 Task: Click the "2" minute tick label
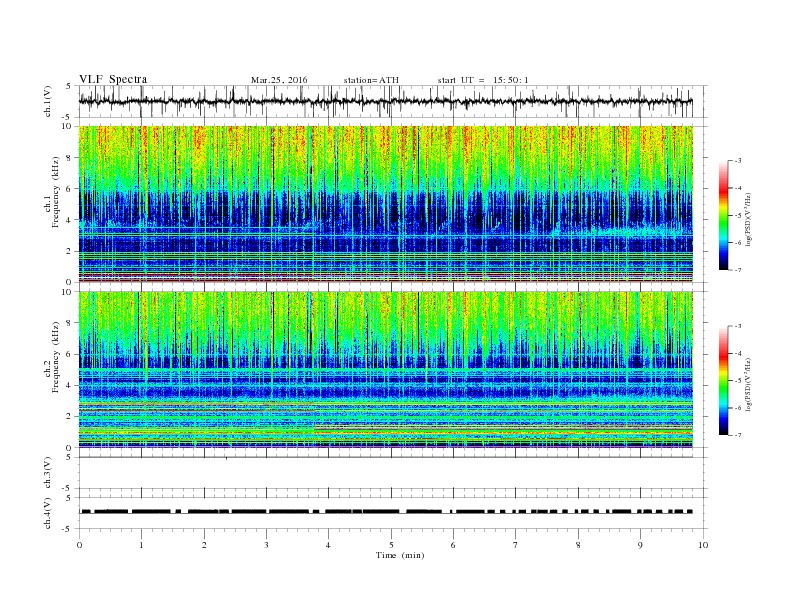pos(204,545)
